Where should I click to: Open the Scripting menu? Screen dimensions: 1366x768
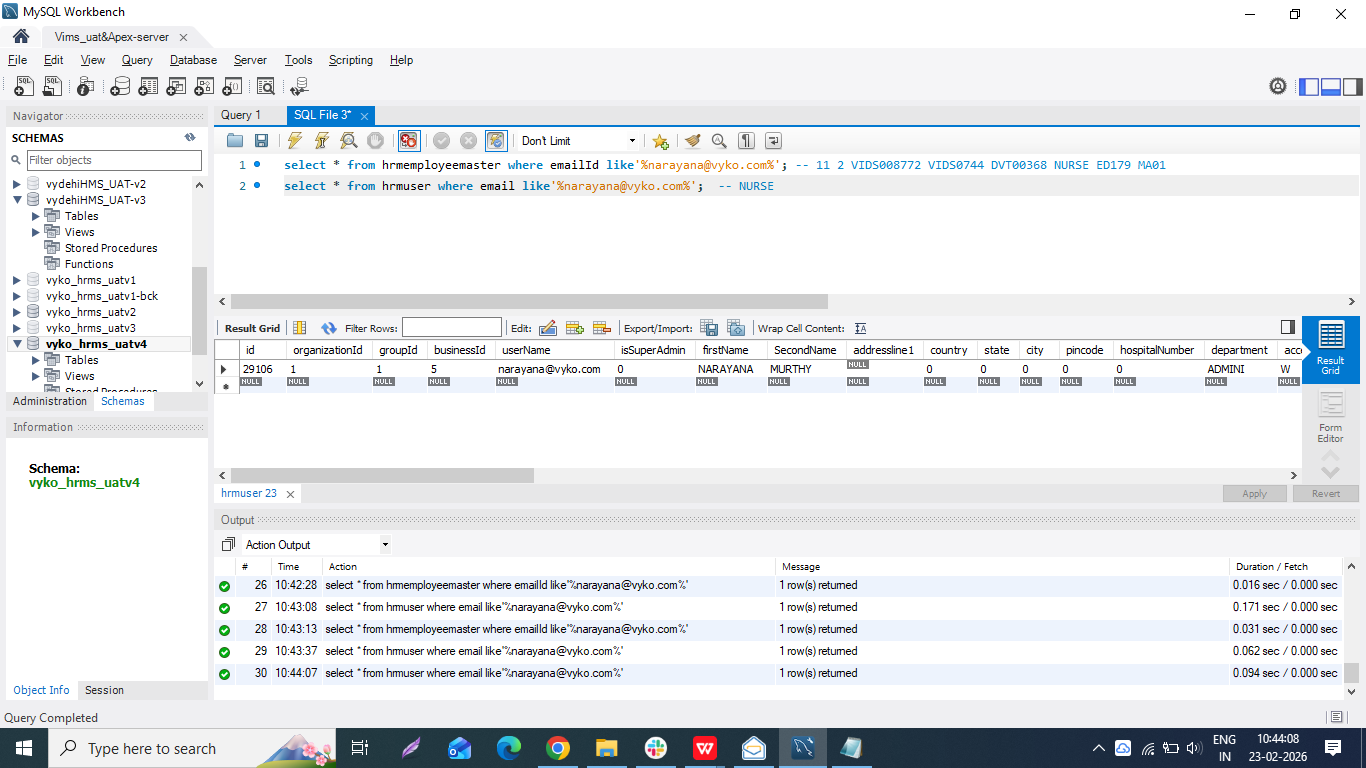(x=350, y=60)
